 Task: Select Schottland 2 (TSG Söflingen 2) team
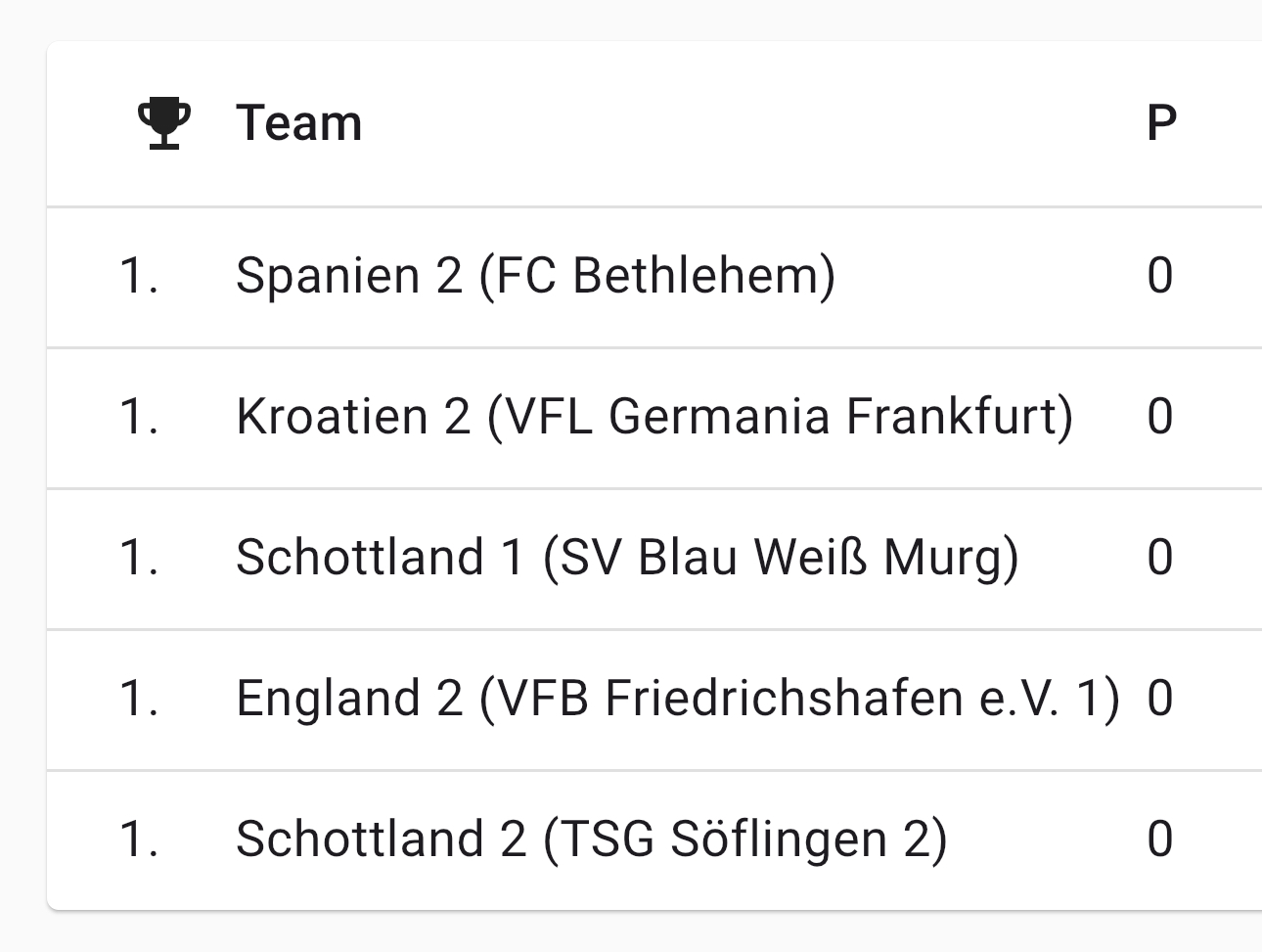(592, 839)
